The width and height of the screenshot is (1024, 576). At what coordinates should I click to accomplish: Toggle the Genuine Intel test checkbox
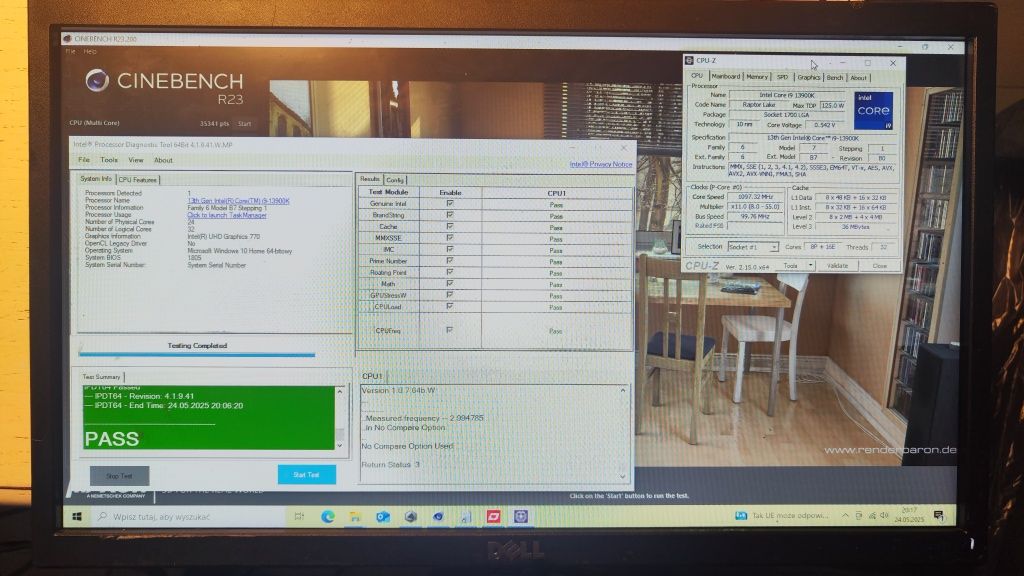point(449,204)
